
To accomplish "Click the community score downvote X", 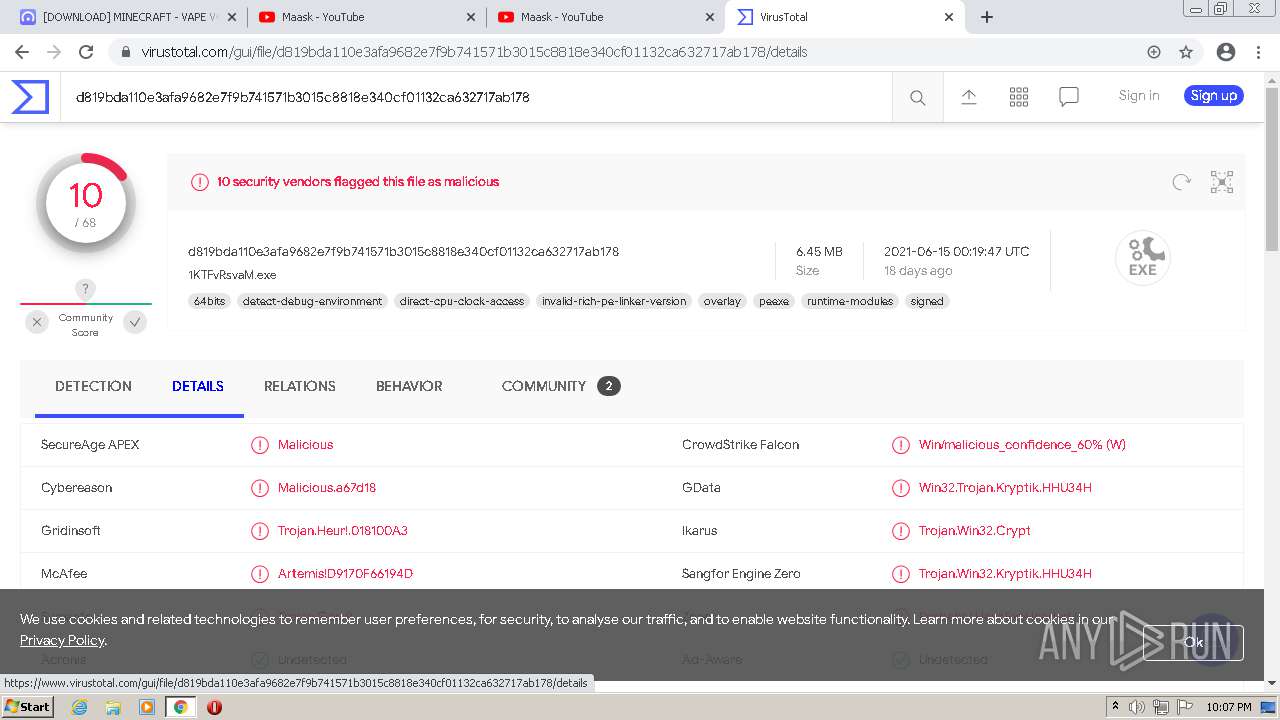I will point(37,322).
